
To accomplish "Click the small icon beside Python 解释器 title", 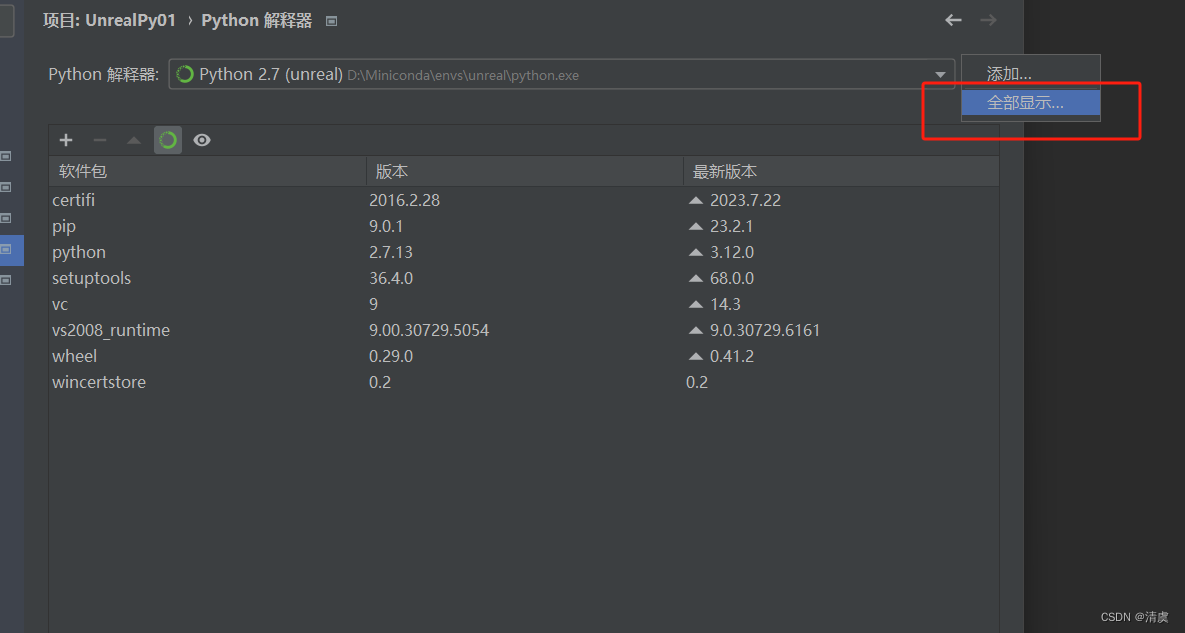I will pyautogui.click(x=330, y=19).
